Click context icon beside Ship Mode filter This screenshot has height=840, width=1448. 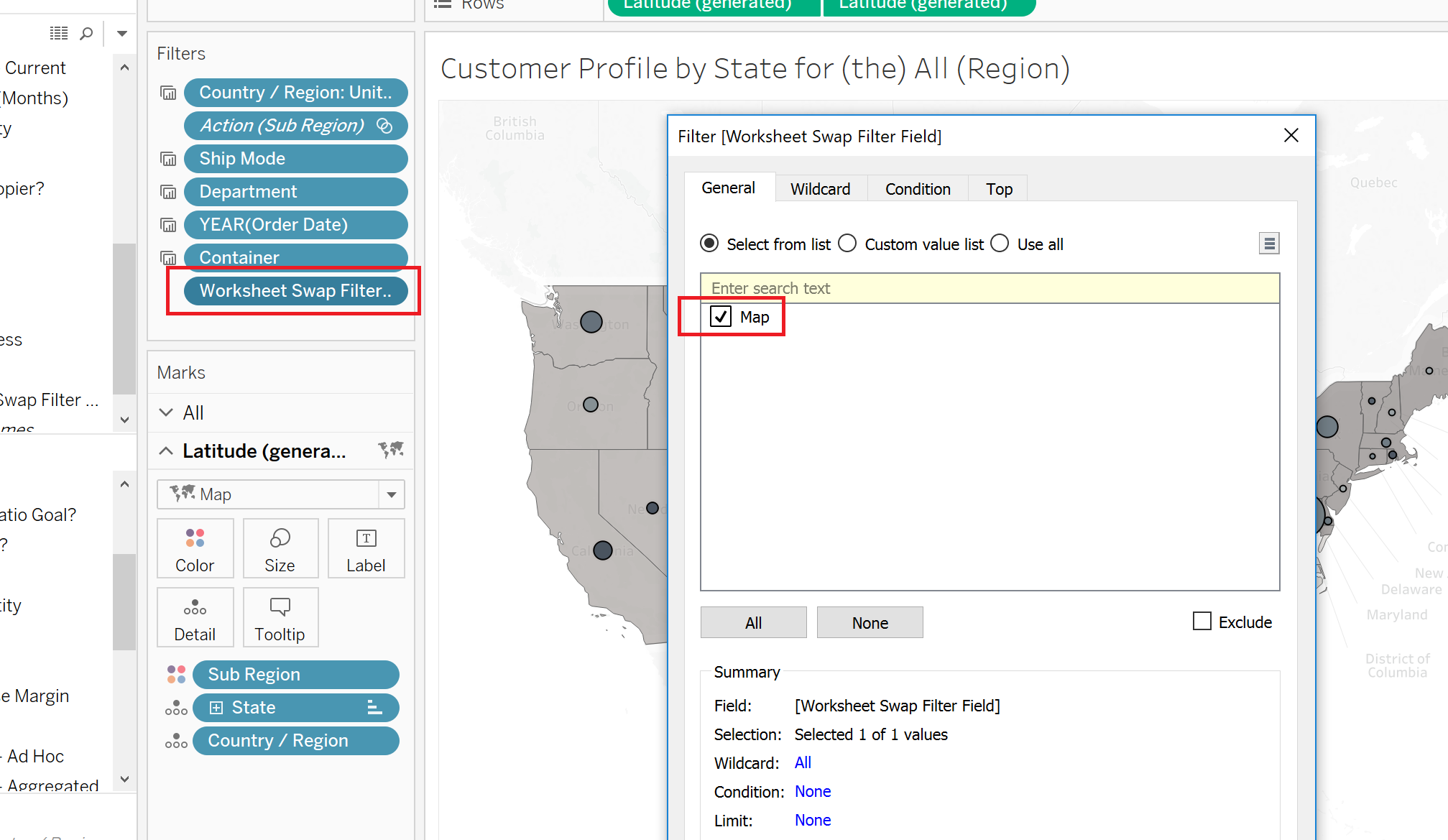coord(168,159)
